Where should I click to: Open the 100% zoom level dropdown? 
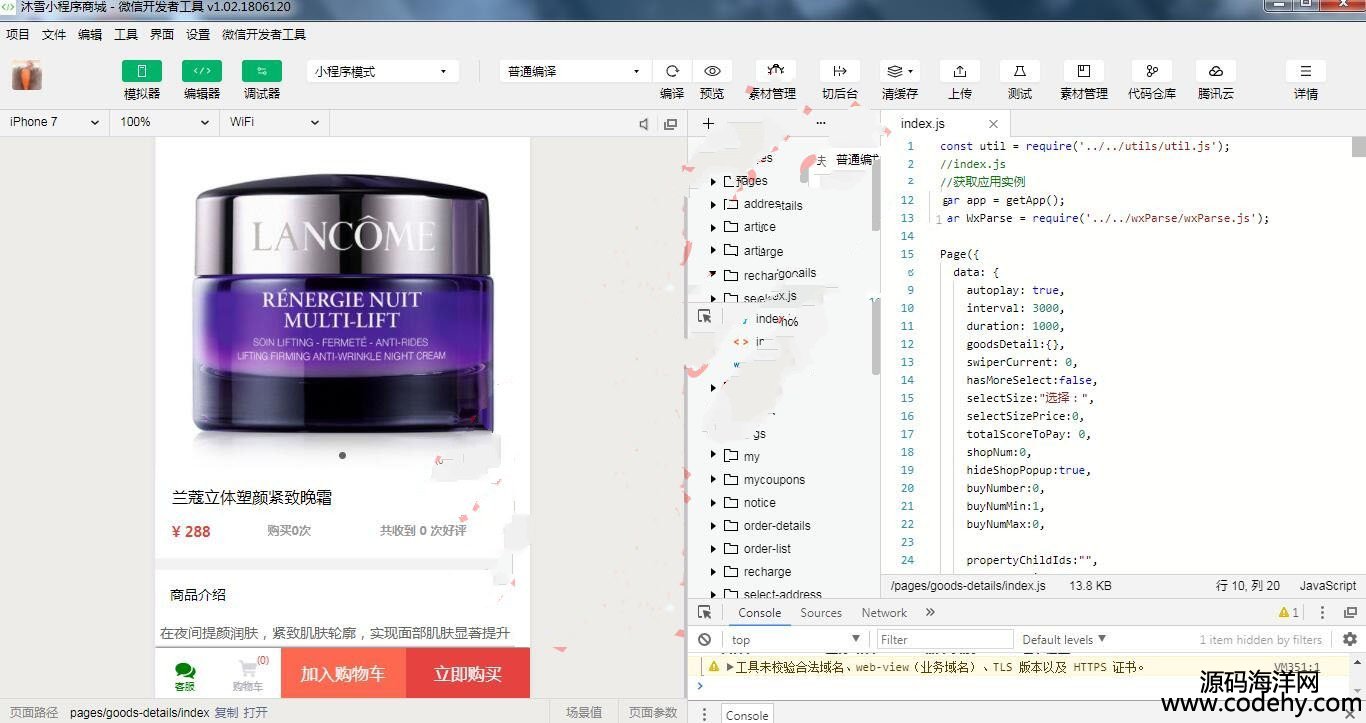[165, 122]
